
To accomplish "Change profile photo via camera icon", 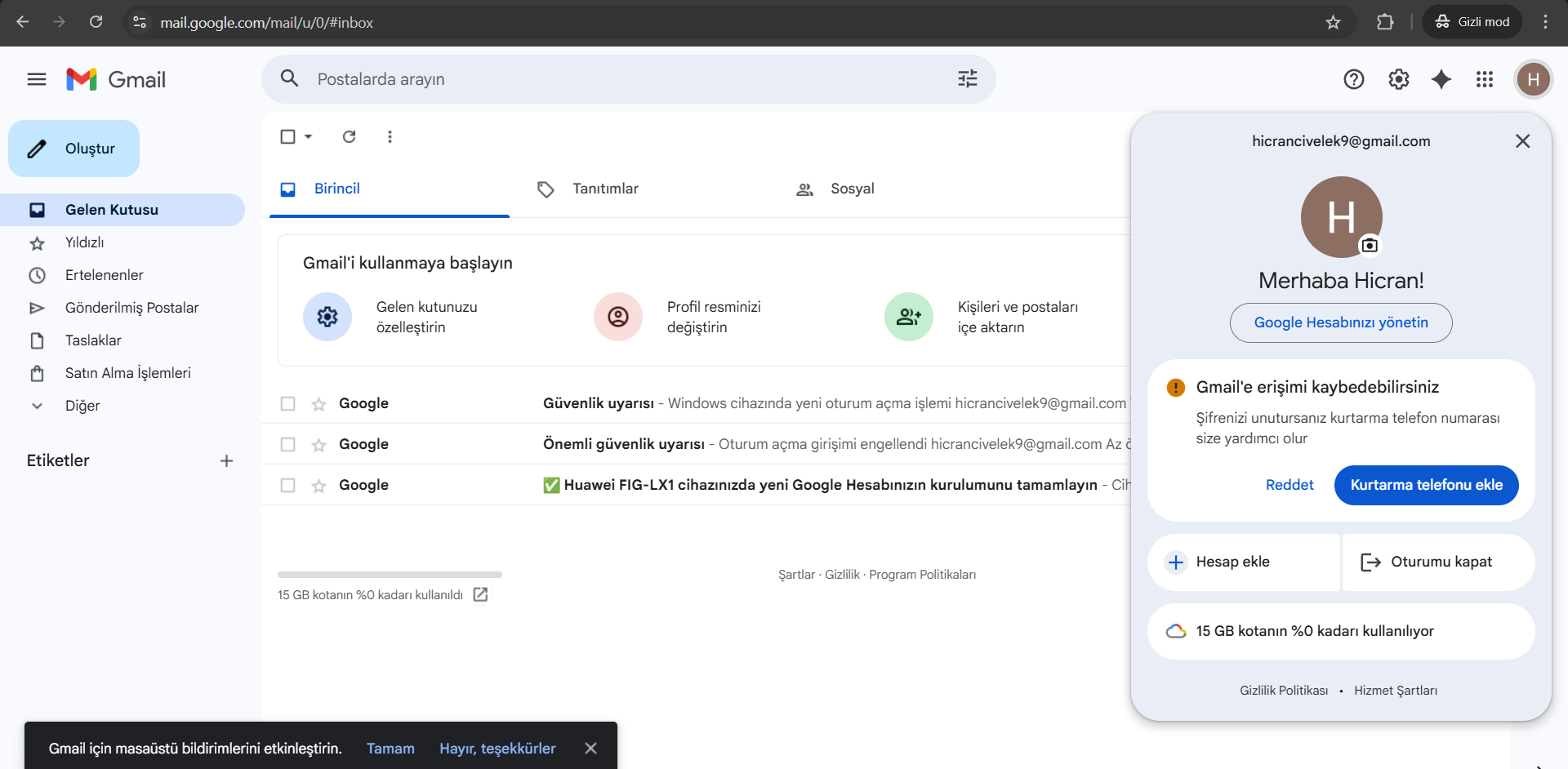I will [1370, 245].
